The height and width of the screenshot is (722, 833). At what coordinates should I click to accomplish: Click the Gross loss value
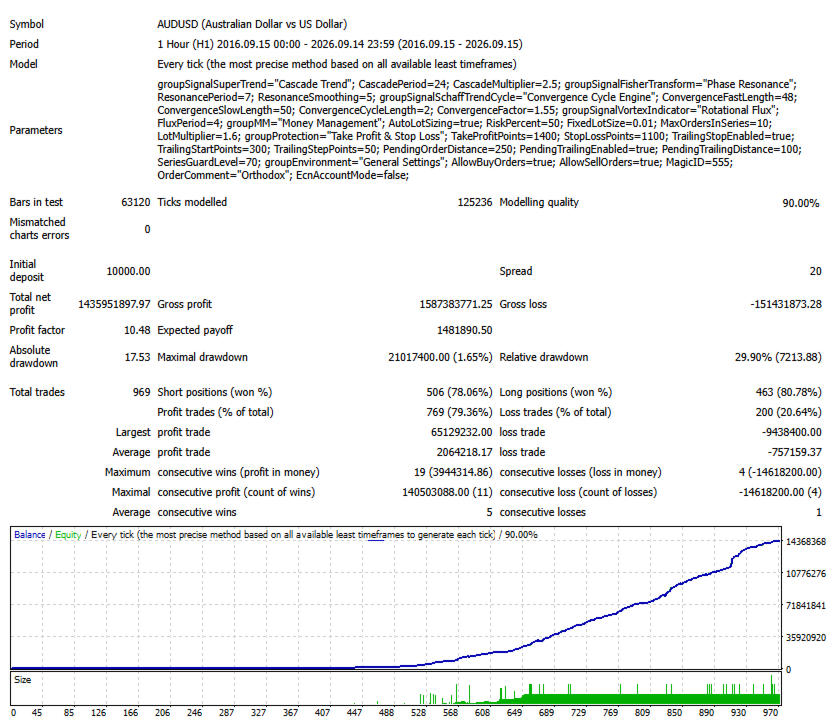tap(786, 304)
